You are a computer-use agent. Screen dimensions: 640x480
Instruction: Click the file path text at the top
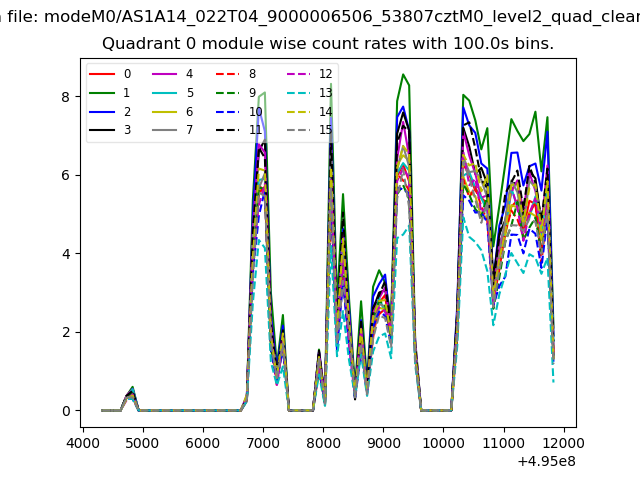(x=320, y=16)
